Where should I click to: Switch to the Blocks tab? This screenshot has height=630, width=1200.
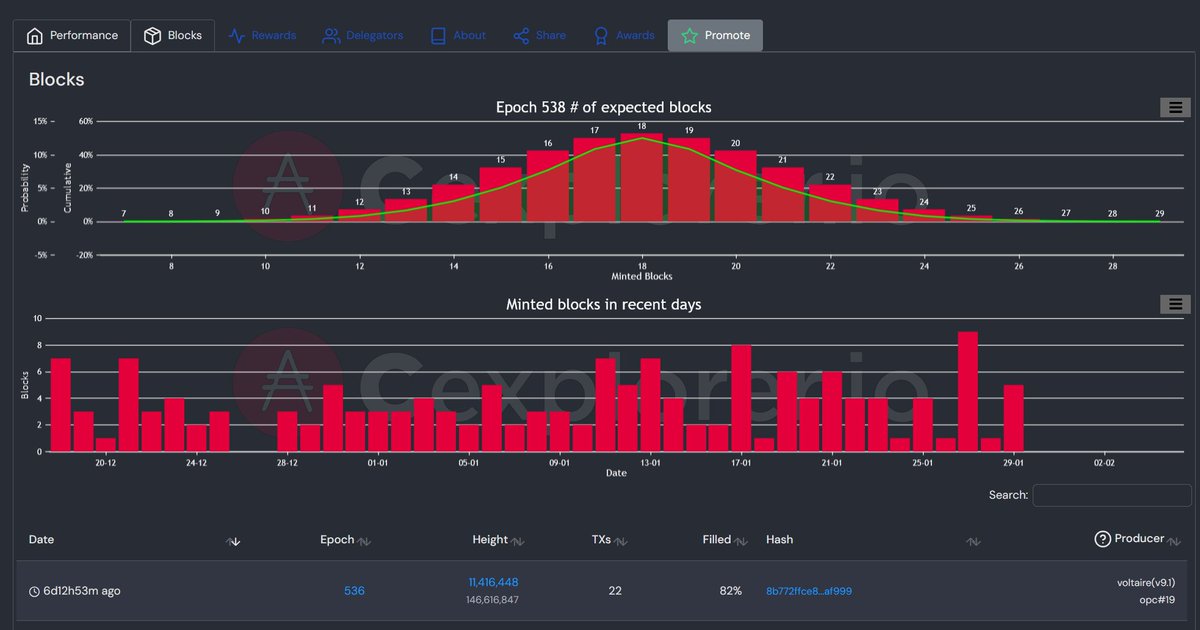pyautogui.click(x=173, y=35)
